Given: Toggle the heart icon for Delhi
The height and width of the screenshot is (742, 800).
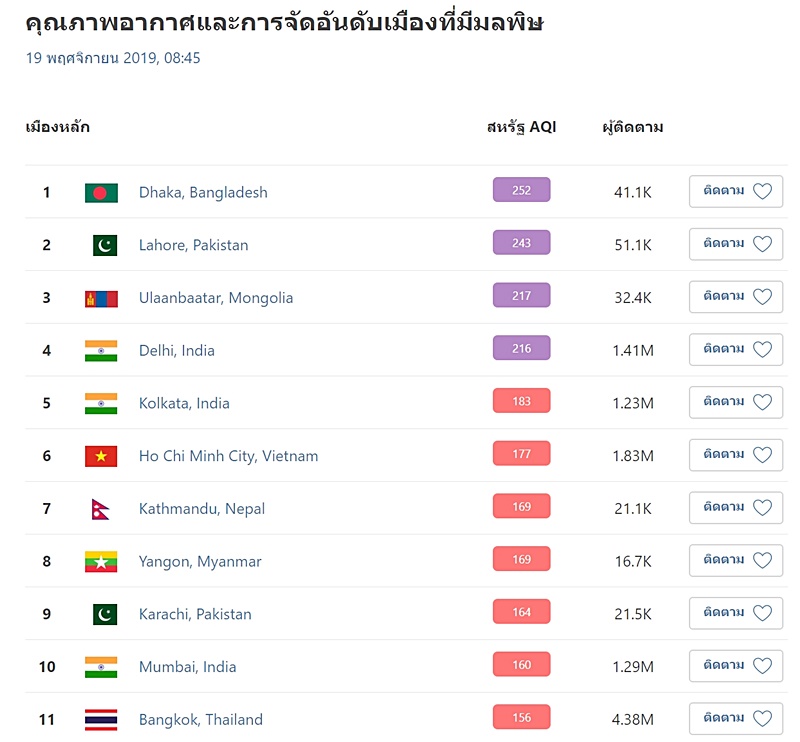Looking at the screenshot, I should [x=762, y=350].
